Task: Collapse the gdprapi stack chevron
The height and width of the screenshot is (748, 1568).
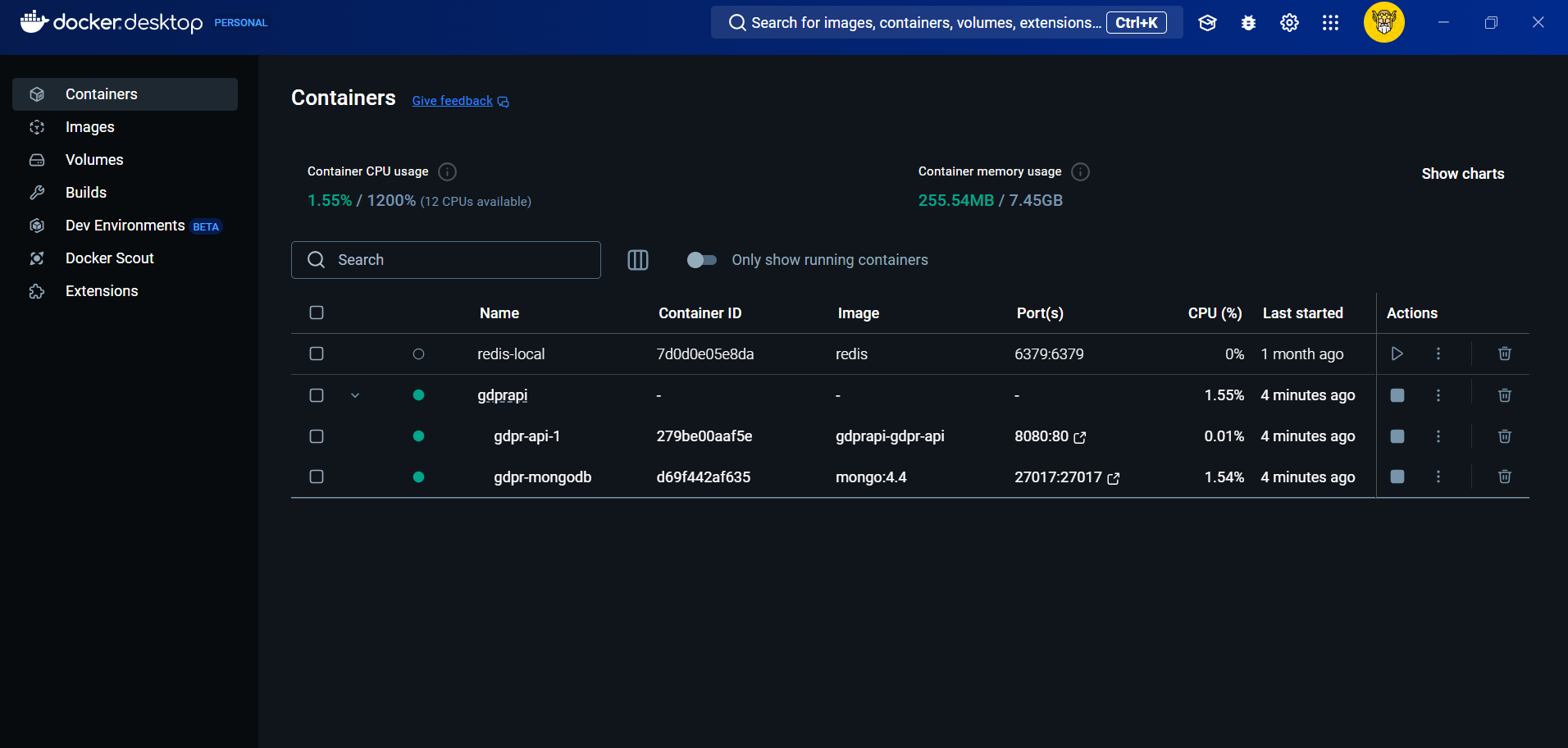Action: (355, 395)
